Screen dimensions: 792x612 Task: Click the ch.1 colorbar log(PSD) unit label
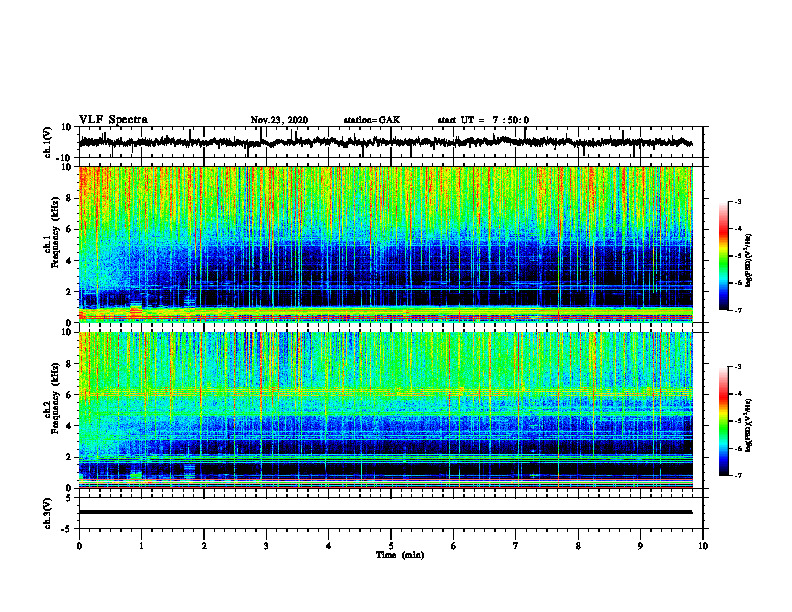pyautogui.click(x=749, y=261)
